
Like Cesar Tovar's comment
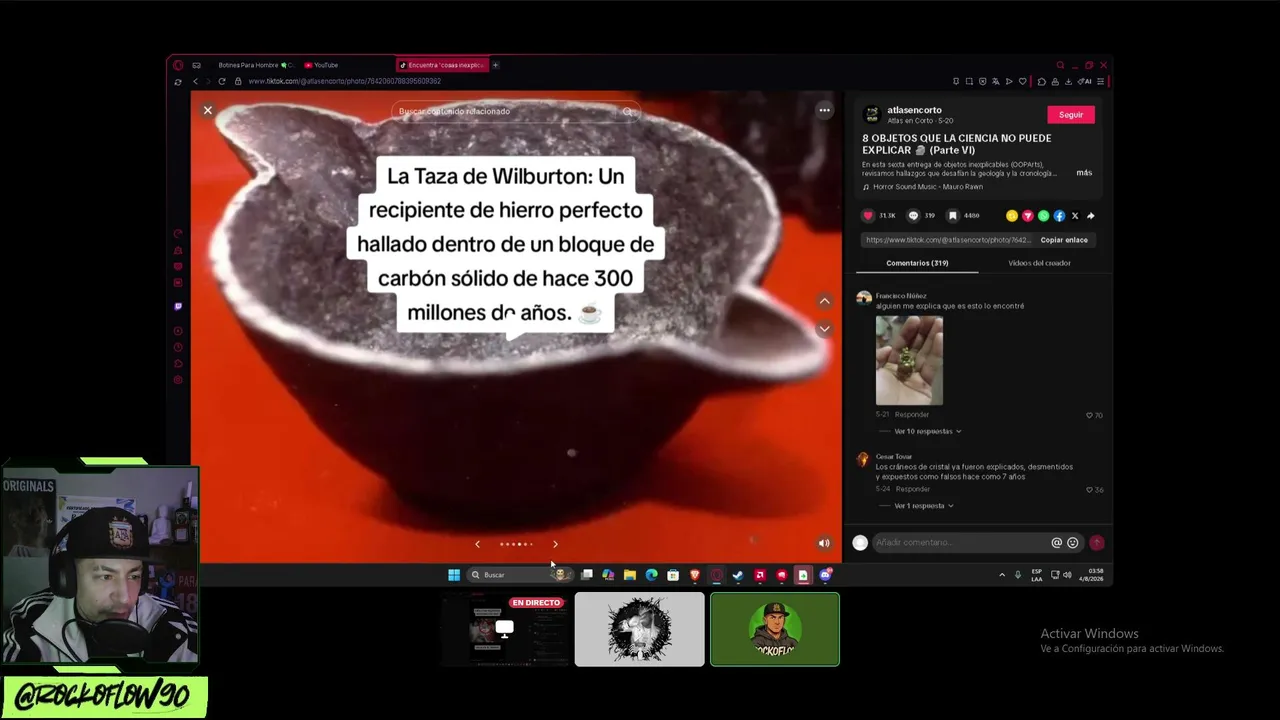[1089, 490]
